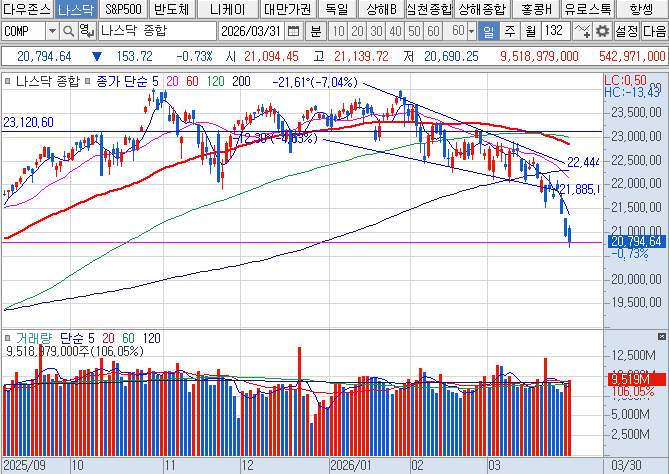Click the 21,885 trendline value label
Image resolution: width=669 pixels, height=474 pixels.
pos(579,189)
